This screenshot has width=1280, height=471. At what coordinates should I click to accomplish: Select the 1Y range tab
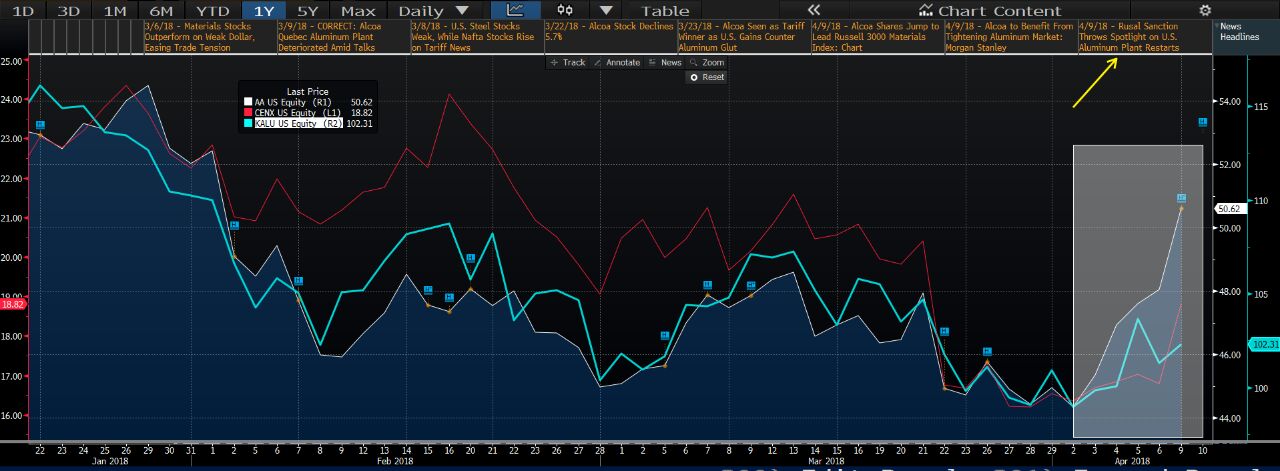[x=265, y=11]
